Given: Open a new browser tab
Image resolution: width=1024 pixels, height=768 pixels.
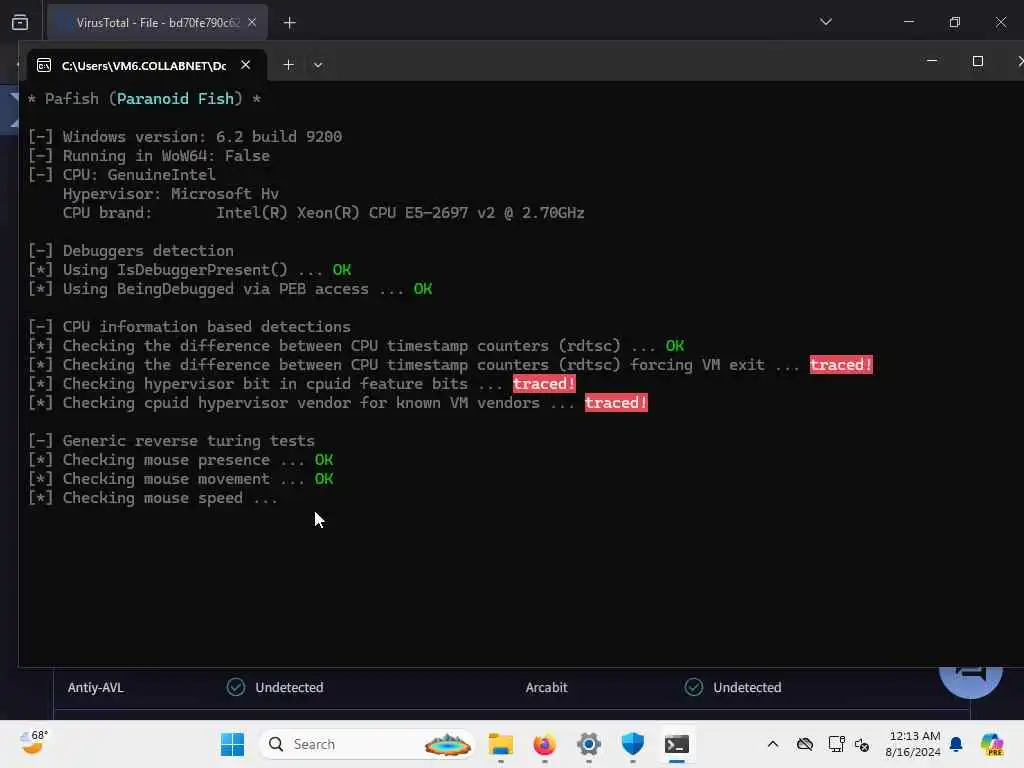Looking at the screenshot, I should tap(289, 23).
